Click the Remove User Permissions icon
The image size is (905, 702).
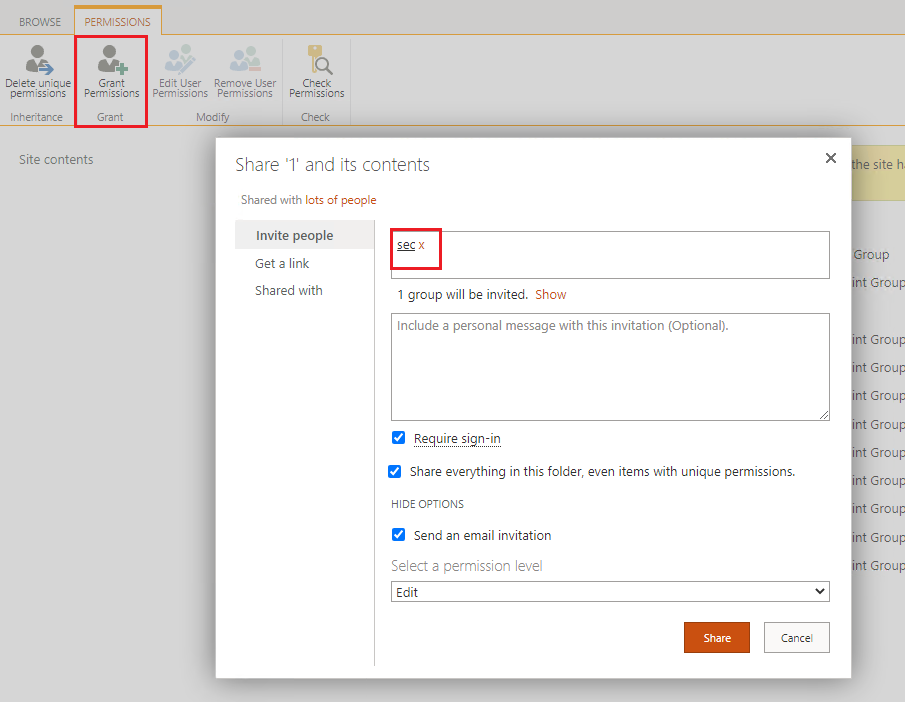point(244,68)
